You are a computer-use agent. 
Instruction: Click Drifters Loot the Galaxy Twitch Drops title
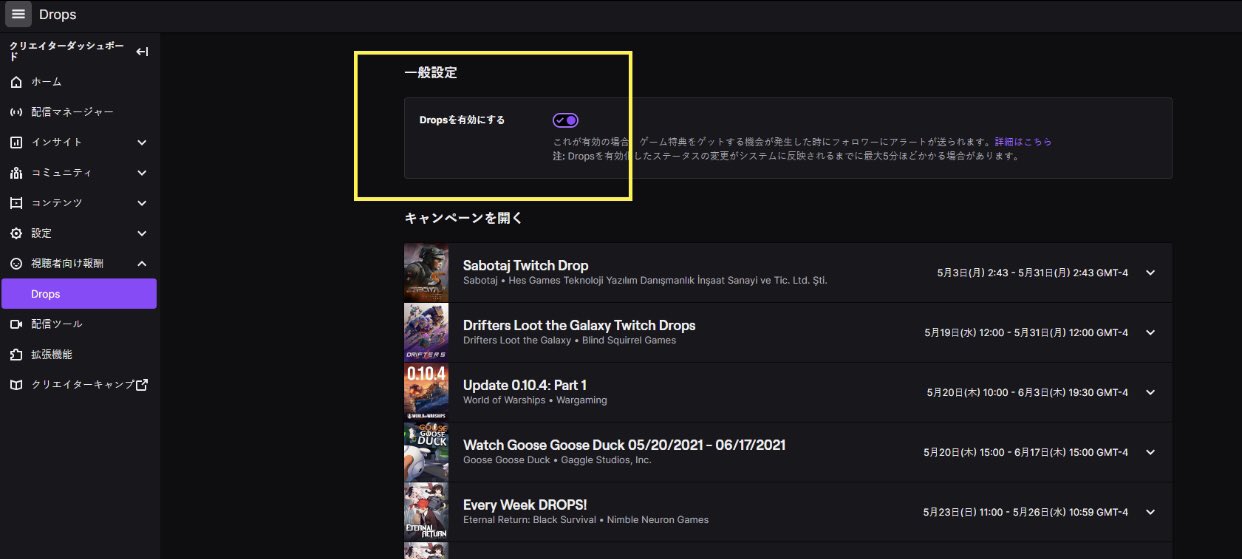(579, 325)
